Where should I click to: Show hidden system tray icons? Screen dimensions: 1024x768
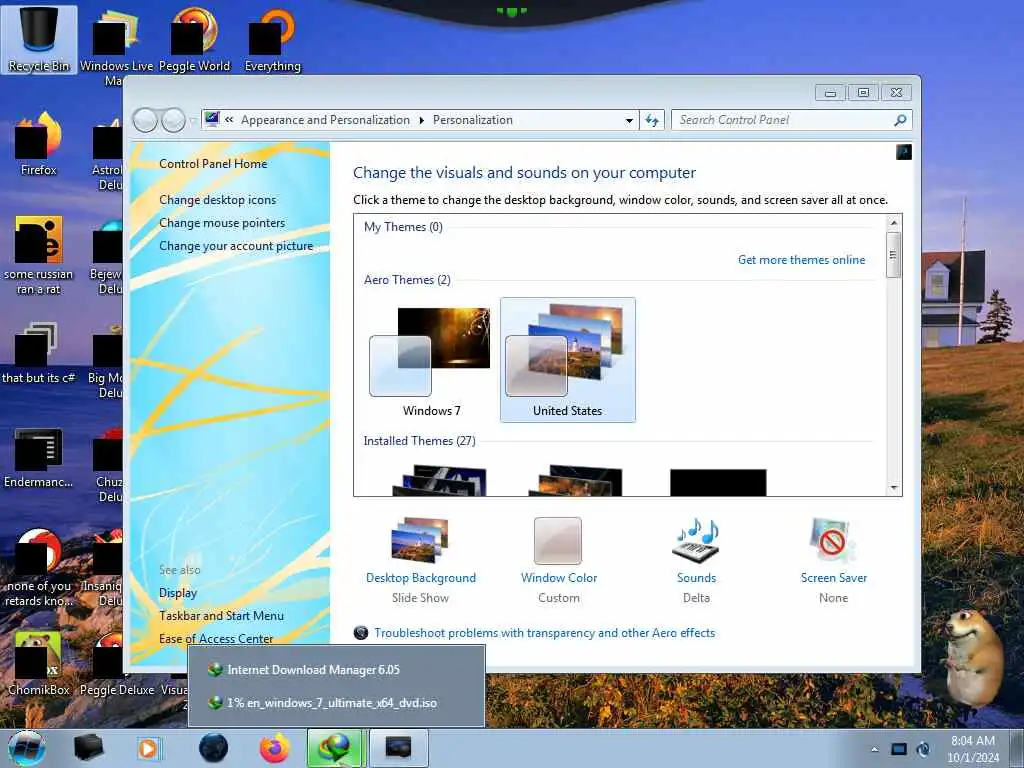(x=874, y=749)
